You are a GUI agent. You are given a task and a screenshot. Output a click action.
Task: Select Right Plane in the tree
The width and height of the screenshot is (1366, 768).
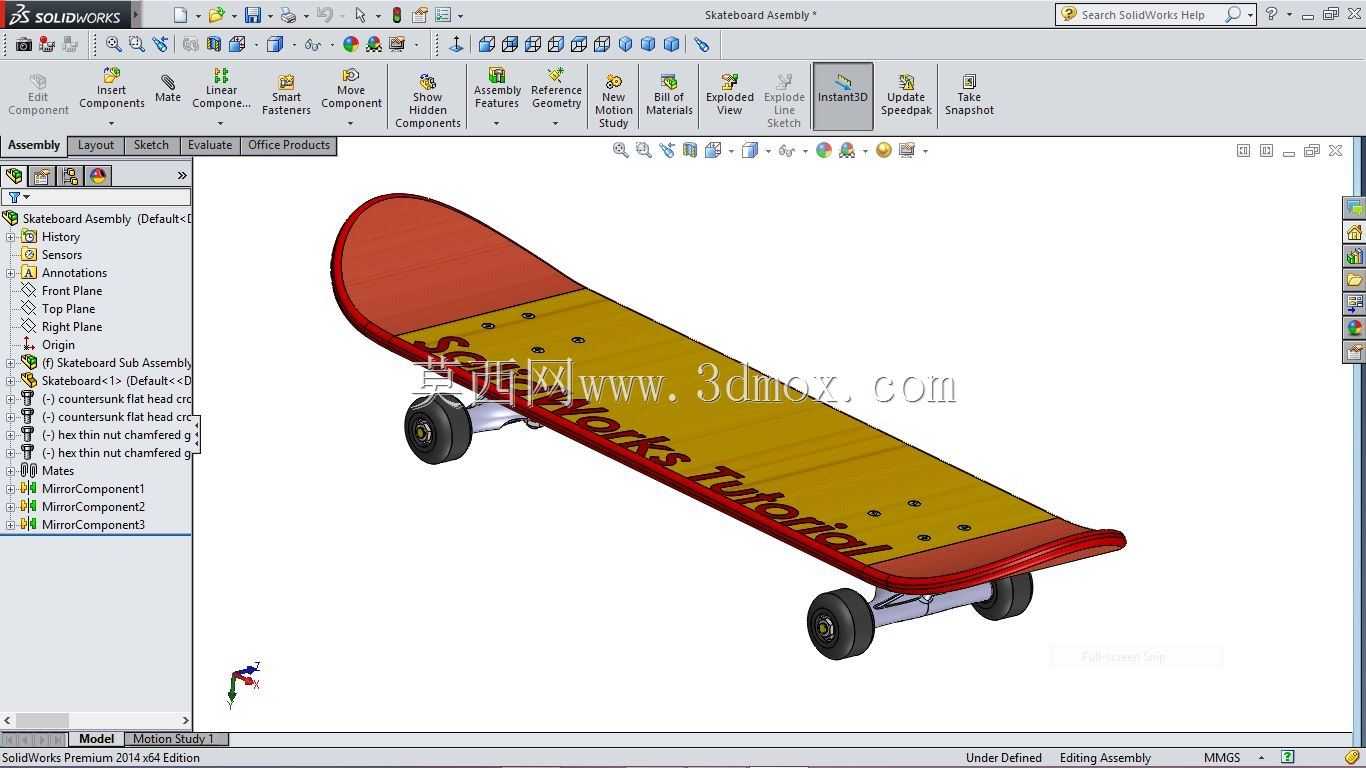72,327
